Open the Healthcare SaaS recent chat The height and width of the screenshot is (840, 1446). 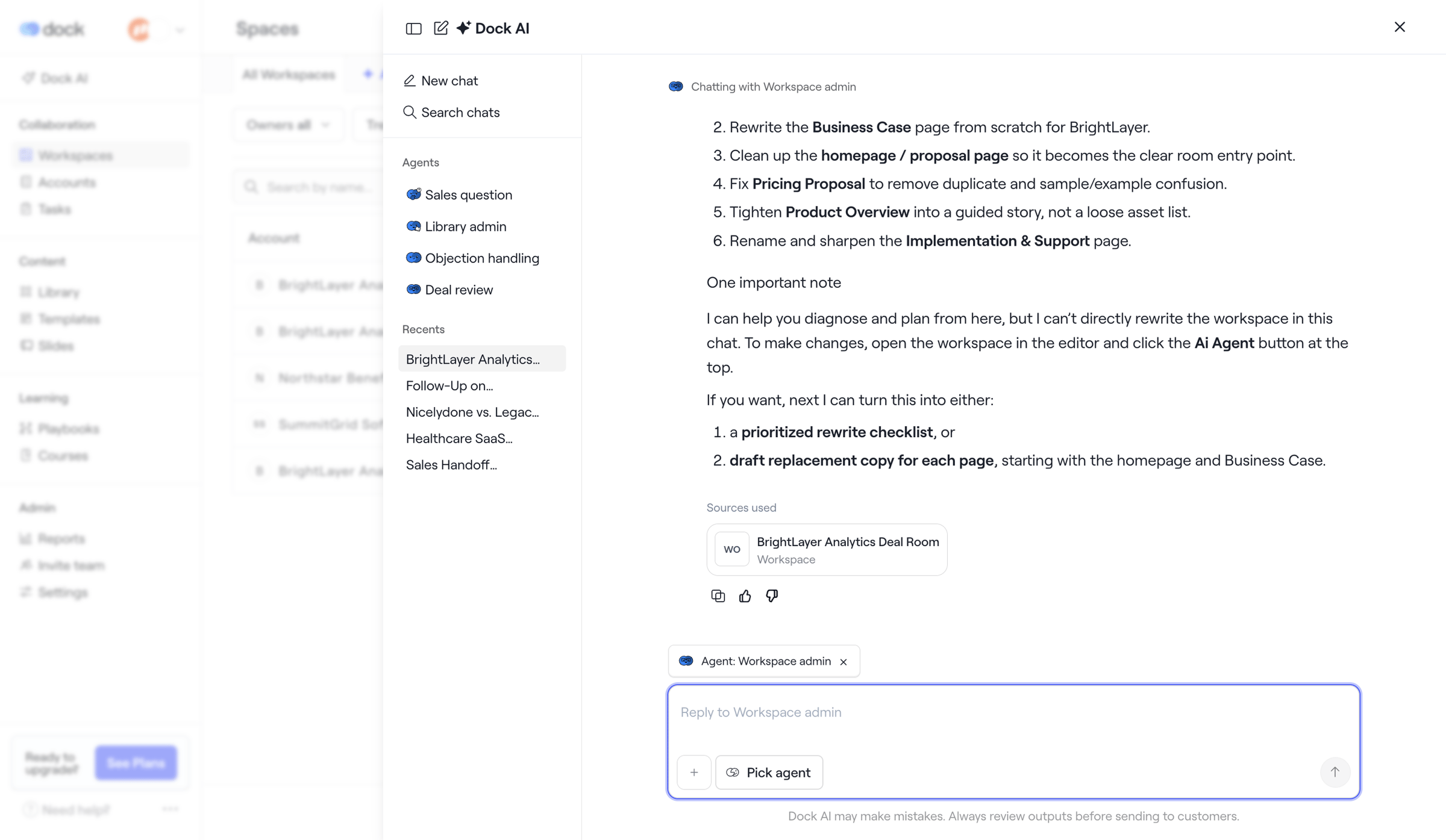point(459,438)
